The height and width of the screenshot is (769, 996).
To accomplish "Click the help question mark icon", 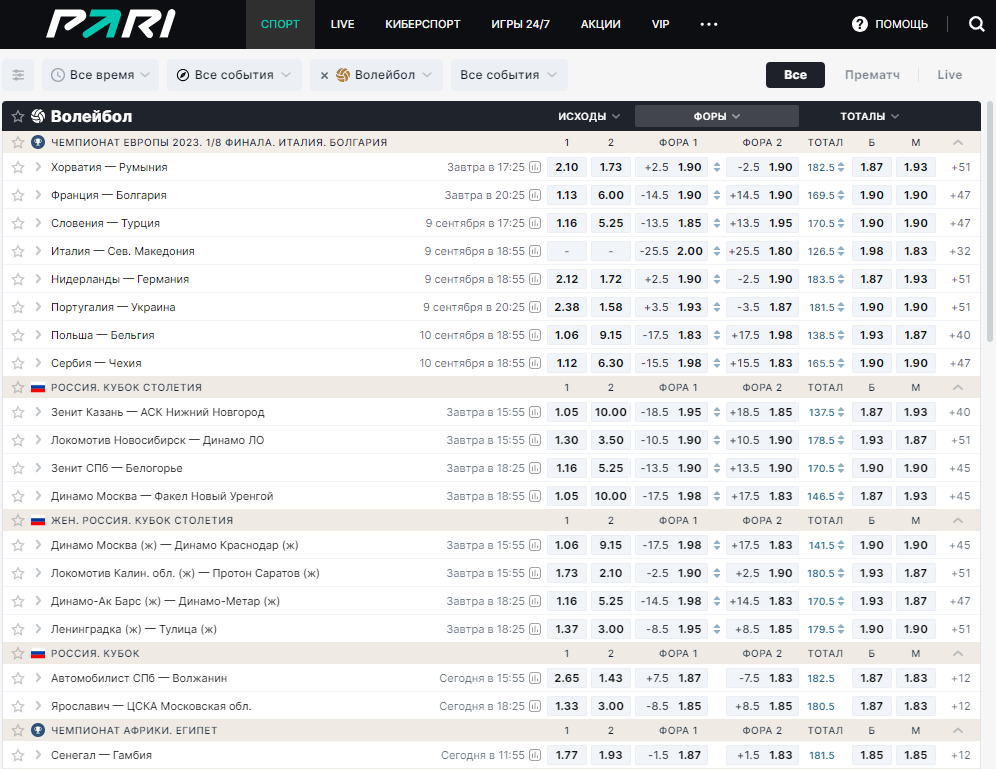I will tap(859, 24).
